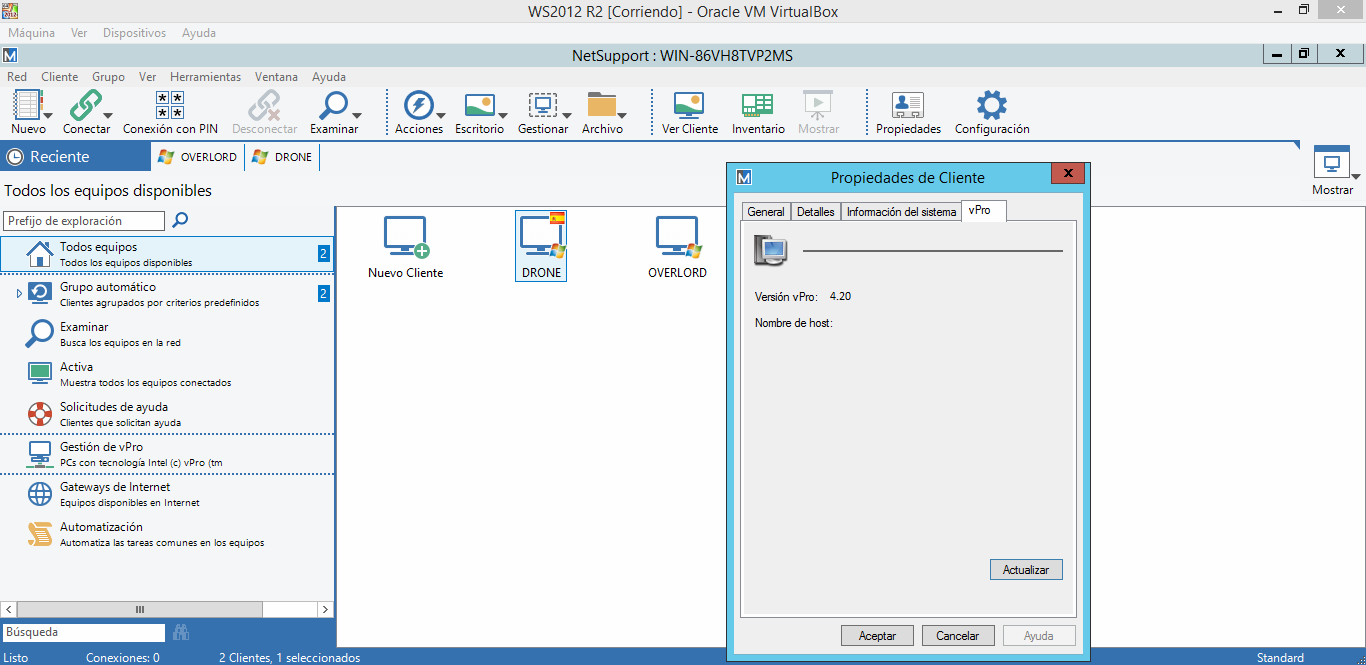Select Grupo automático in the sidebar

click(x=166, y=294)
